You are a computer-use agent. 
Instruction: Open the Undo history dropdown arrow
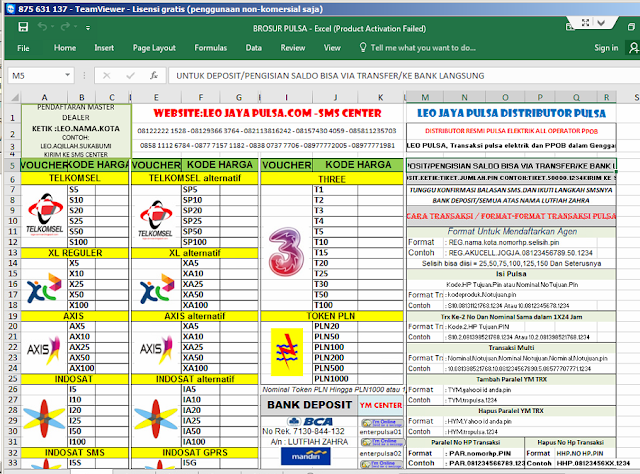click(52, 27)
